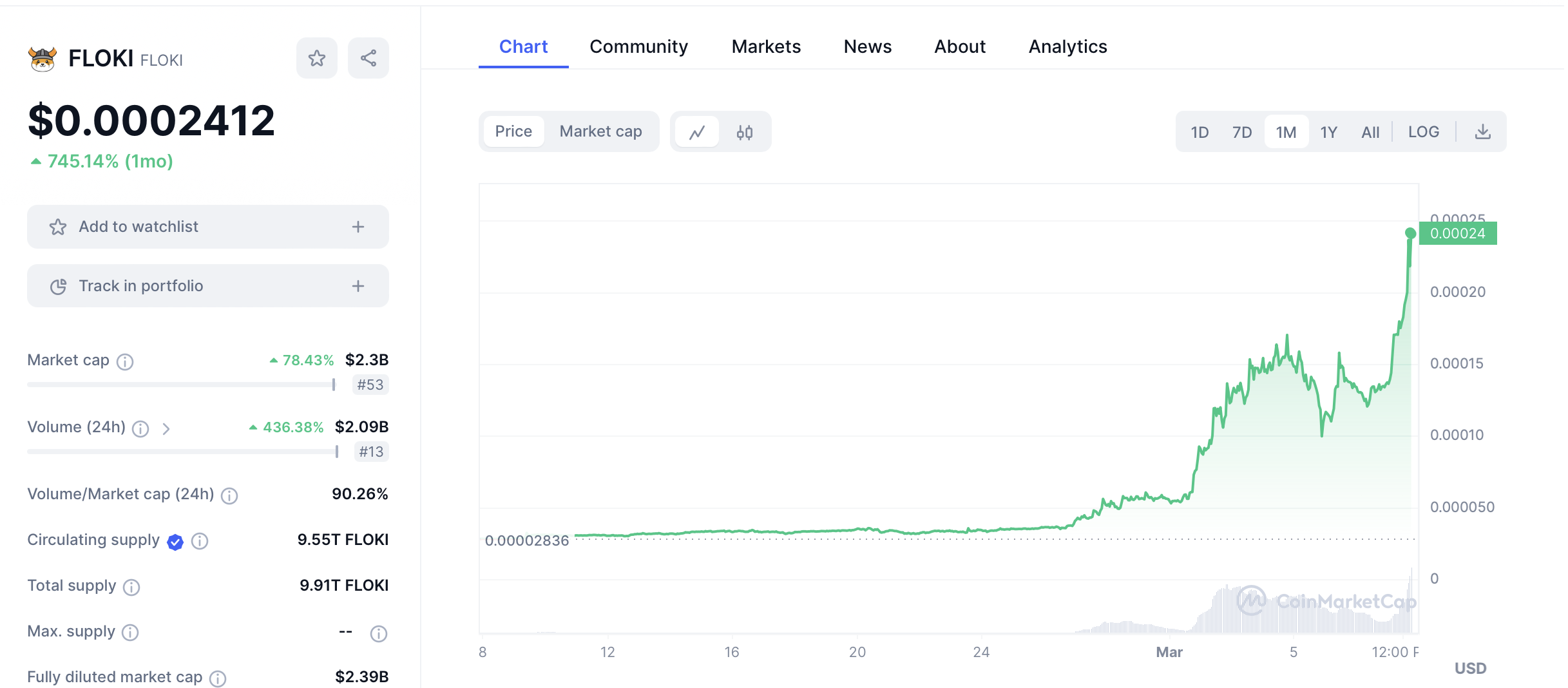Click the Track in portfolio button

(140, 286)
